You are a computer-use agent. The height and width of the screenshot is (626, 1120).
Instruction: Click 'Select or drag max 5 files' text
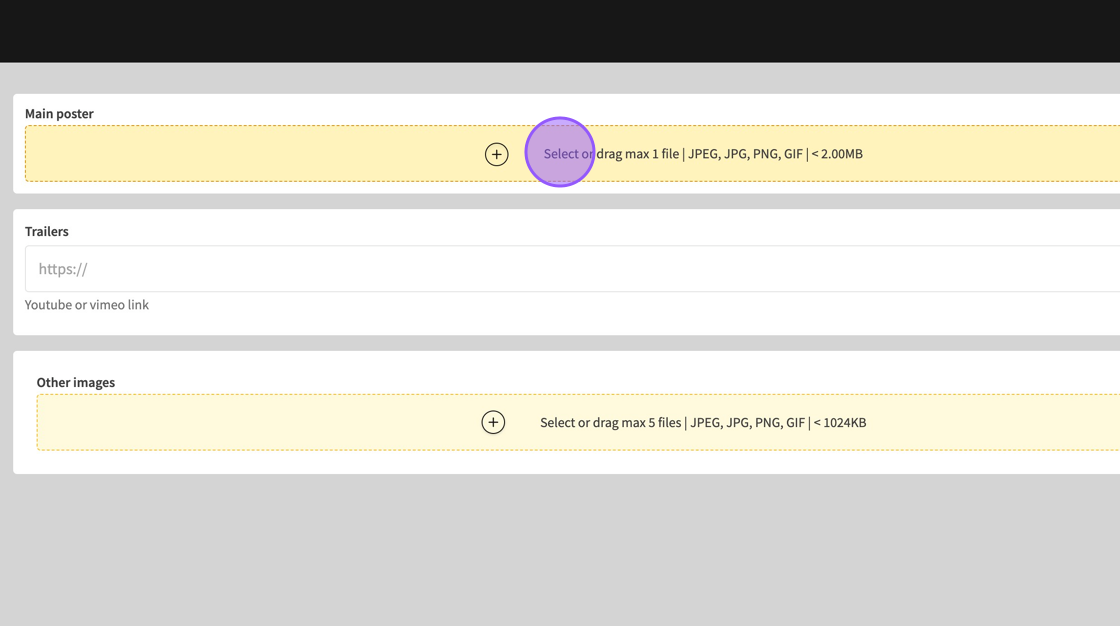pos(610,422)
